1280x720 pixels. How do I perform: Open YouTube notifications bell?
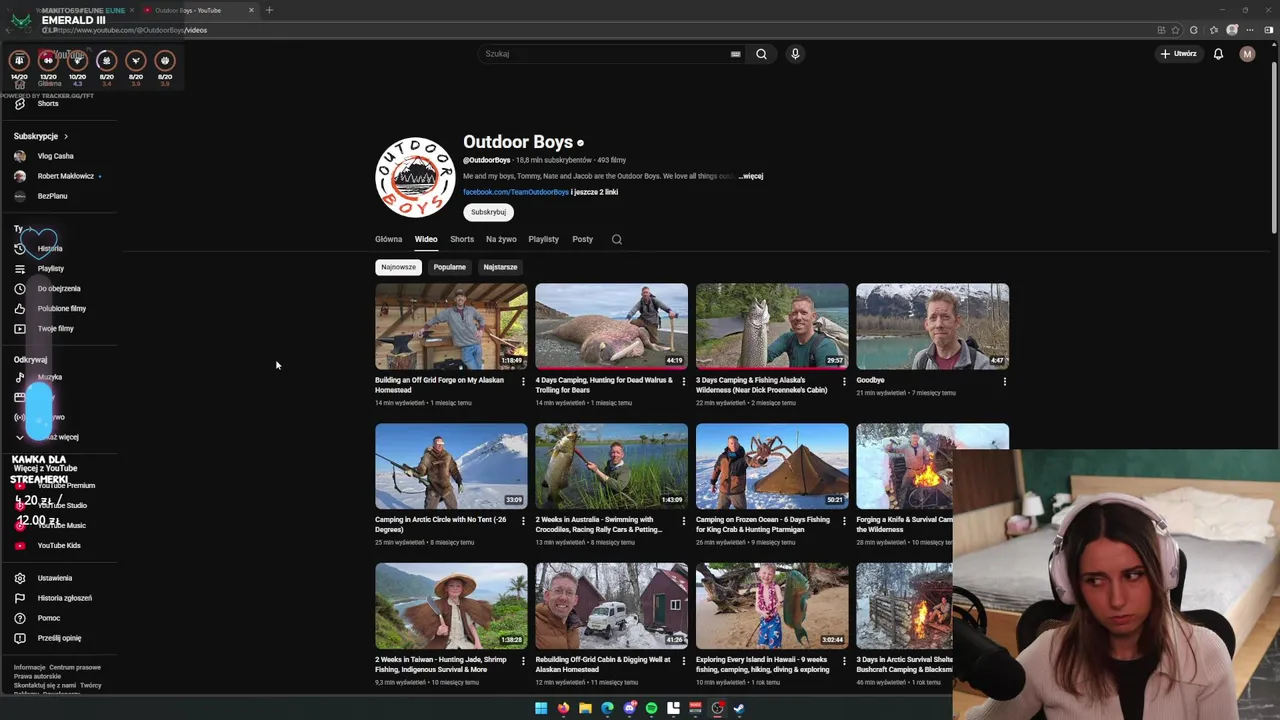[1218, 54]
